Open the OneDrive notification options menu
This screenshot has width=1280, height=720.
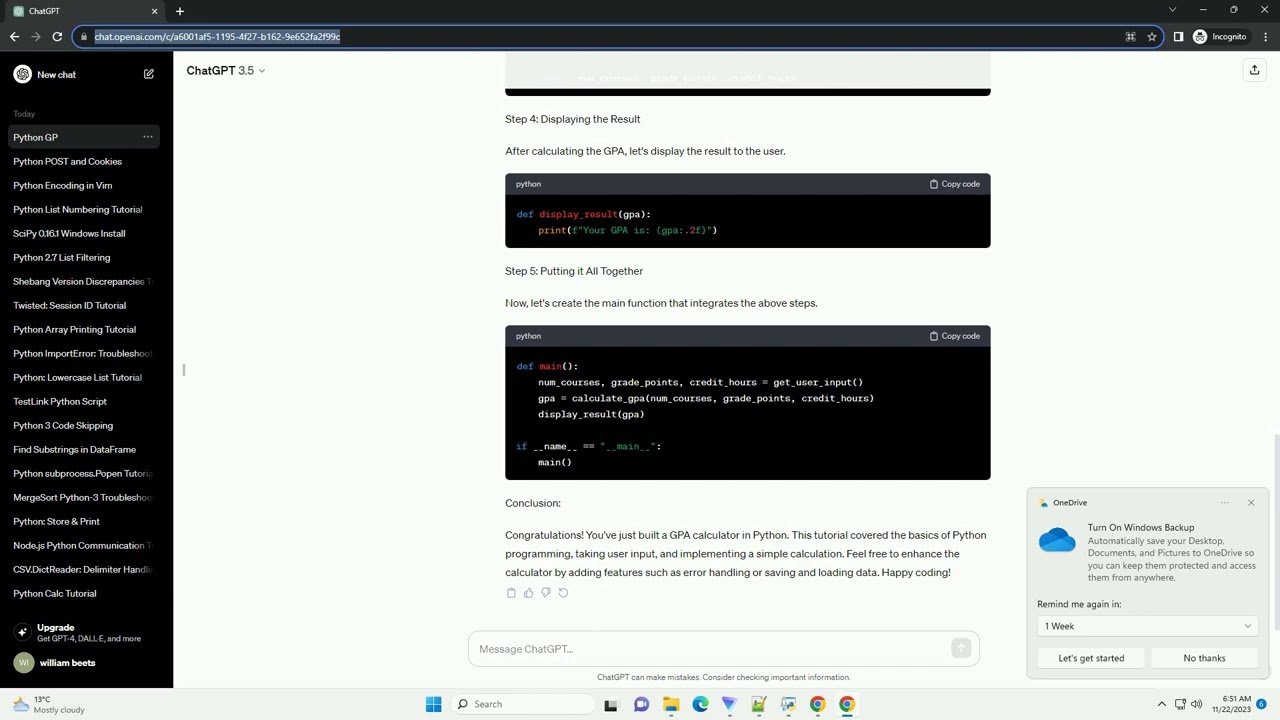(x=1225, y=503)
